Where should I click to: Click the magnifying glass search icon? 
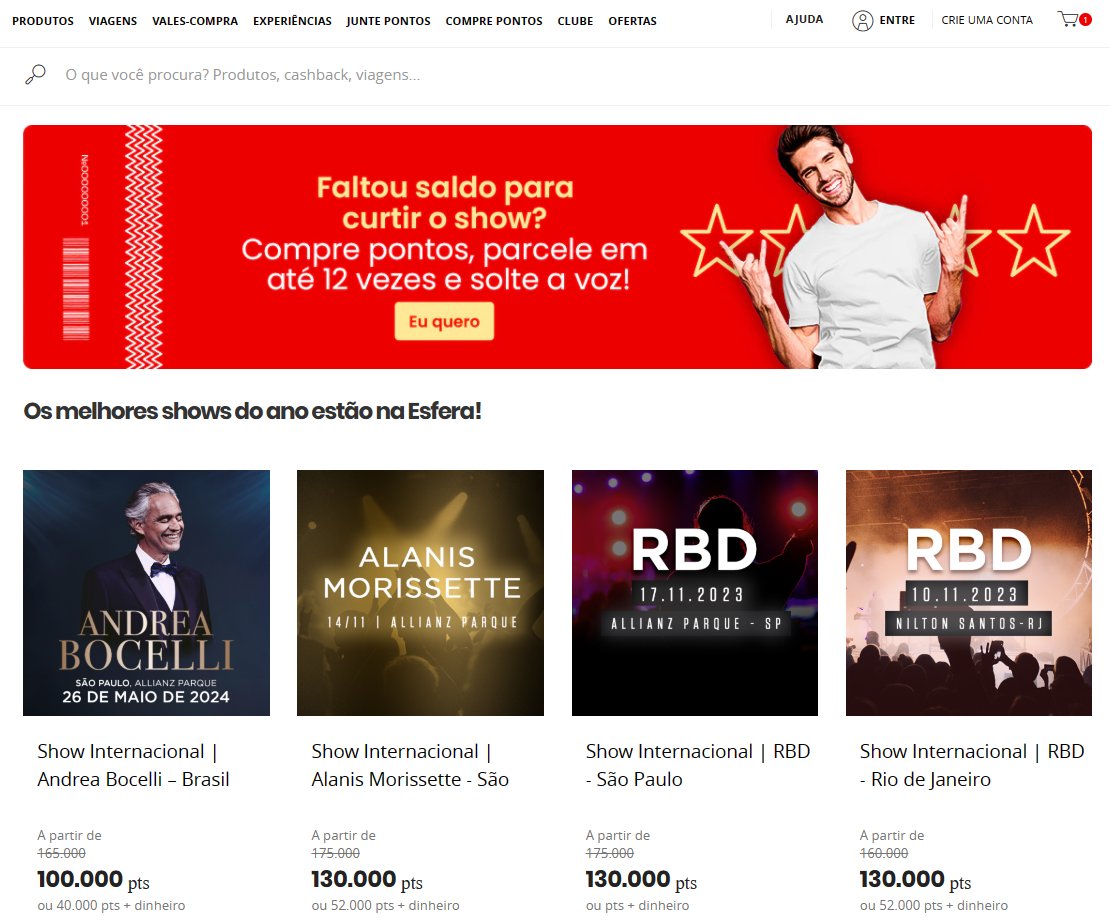pos(35,74)
